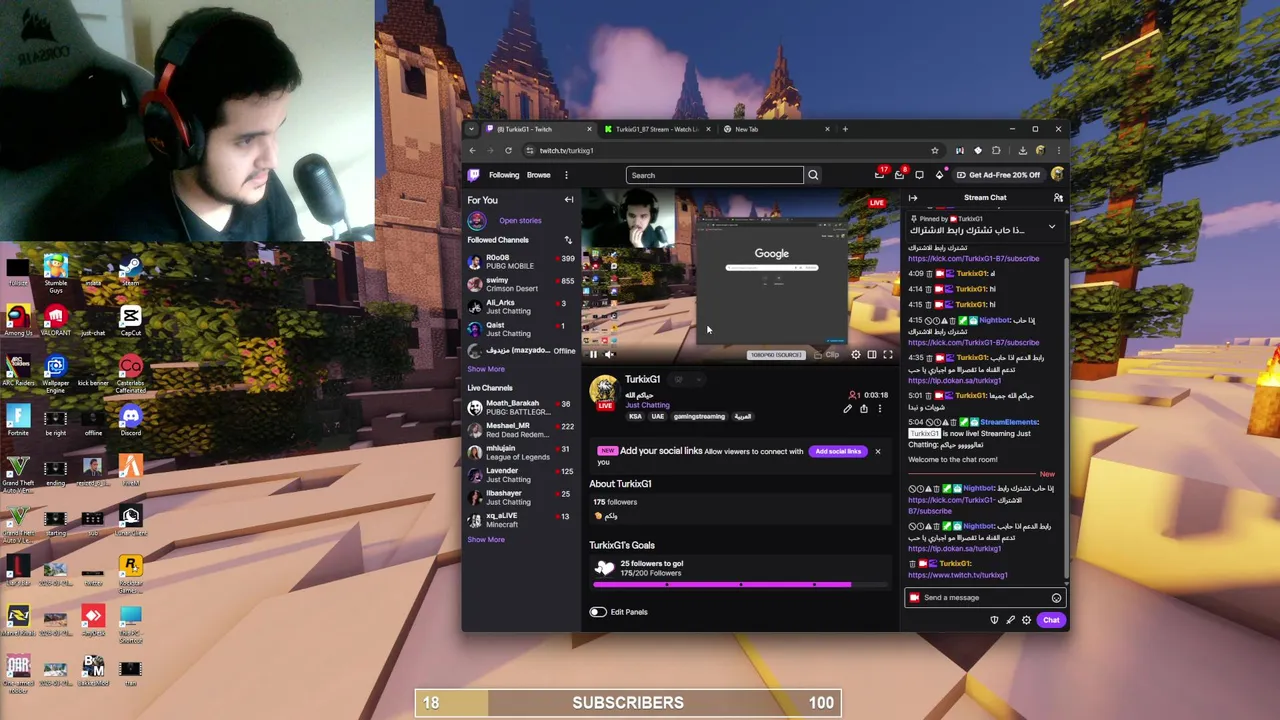Toggle theatre mode on player
1280x720 pixels.
(x=872, y=355)
